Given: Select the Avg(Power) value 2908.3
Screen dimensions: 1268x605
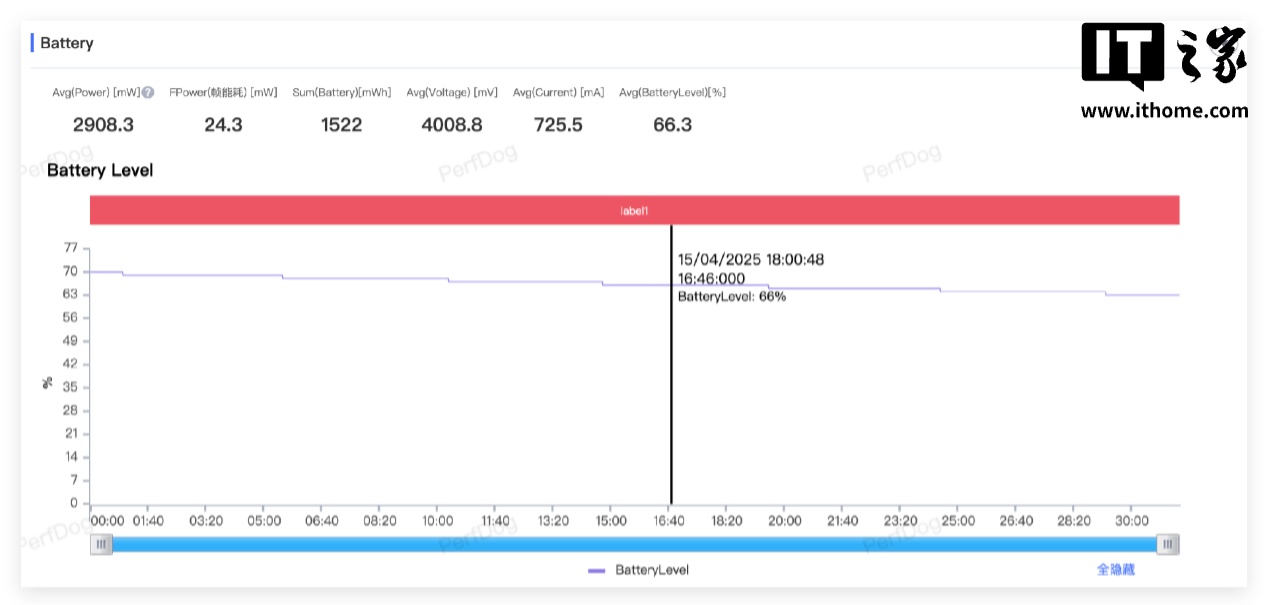Looking at the screenshot, I should tap(103, 125).
